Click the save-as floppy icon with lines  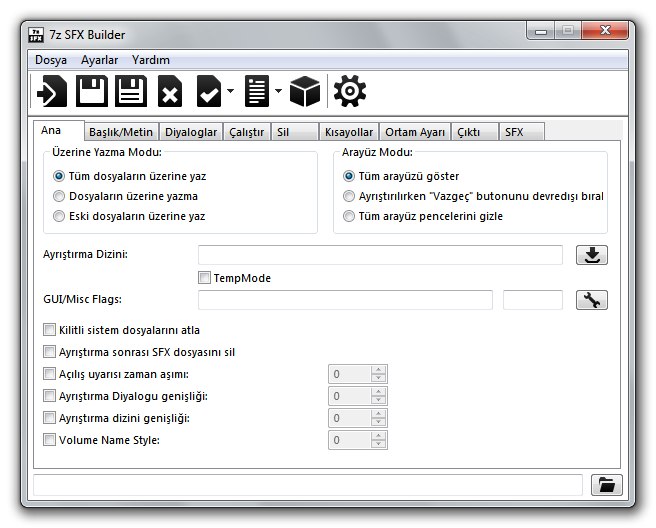coord(131,91)
